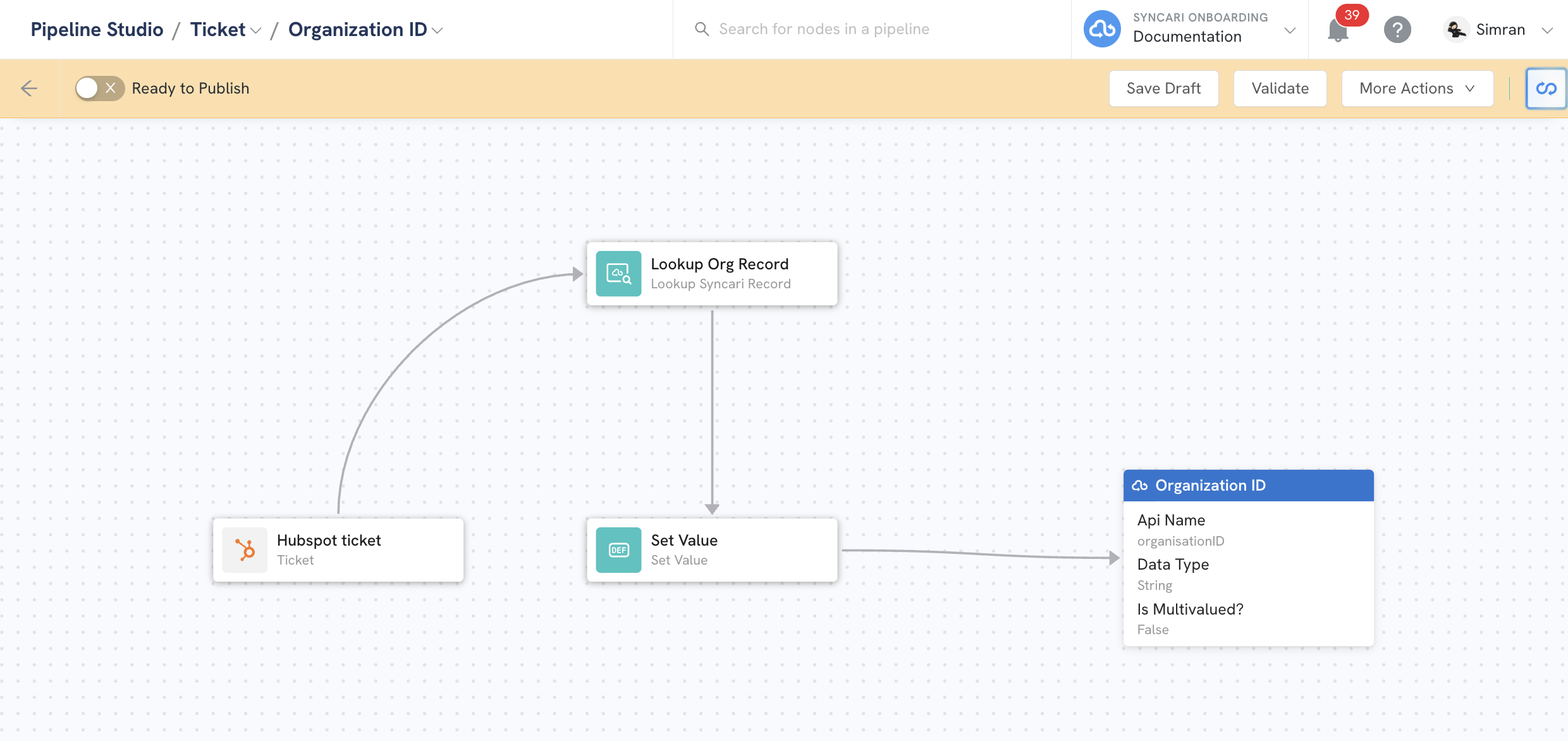This screenshot has width=1568, height=741.
Task: Open the More Actions dropdown
Action: coord(1418,89)
